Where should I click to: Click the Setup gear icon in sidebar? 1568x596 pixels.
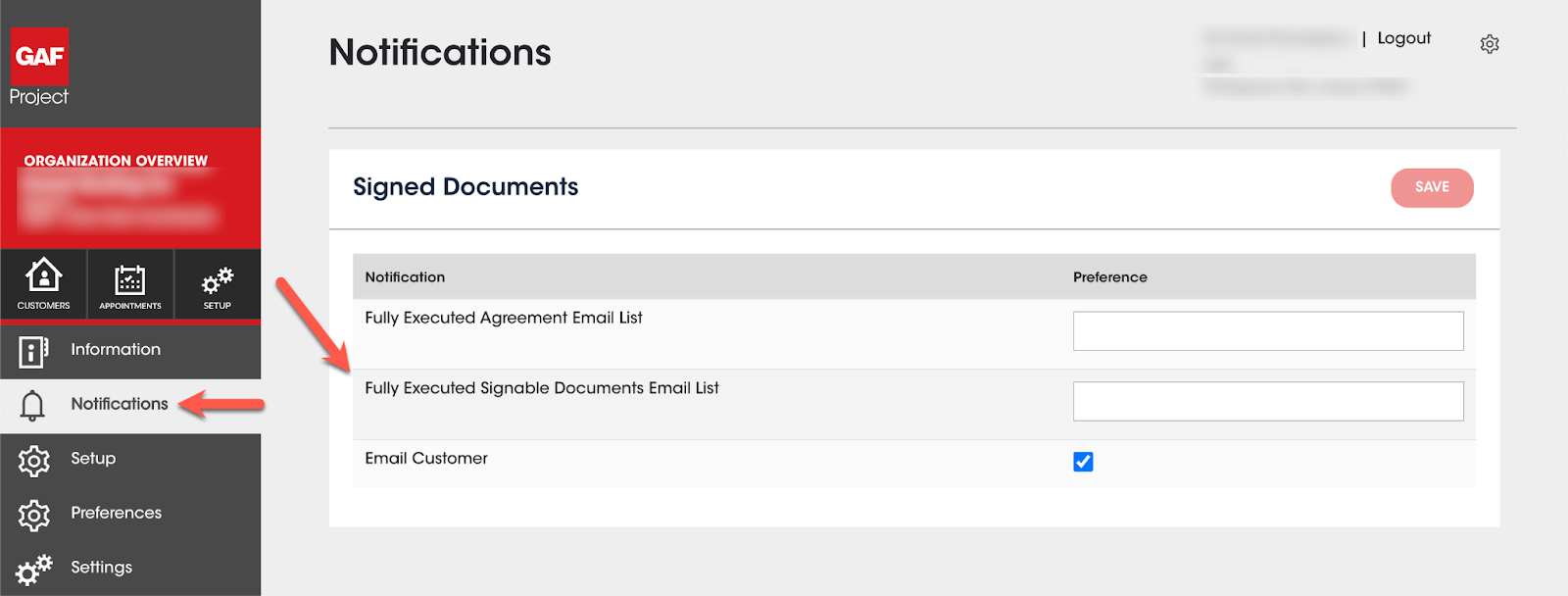pyautogui.click(x=33, y=460)
